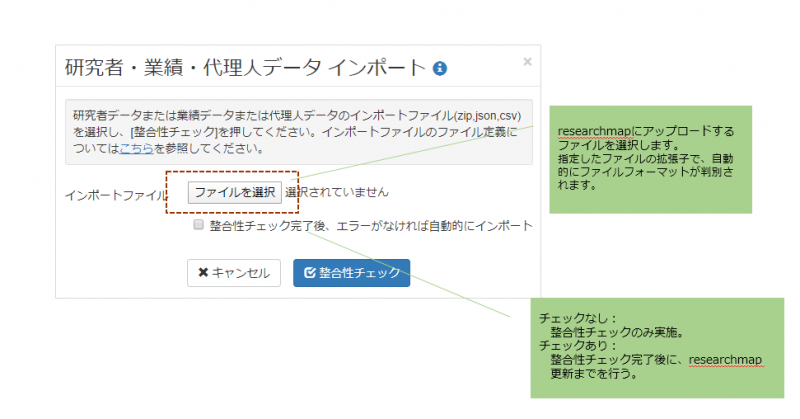Enable automatic import after consistency check
This screenshot has height=419, width=800.
tap(198, 225)
